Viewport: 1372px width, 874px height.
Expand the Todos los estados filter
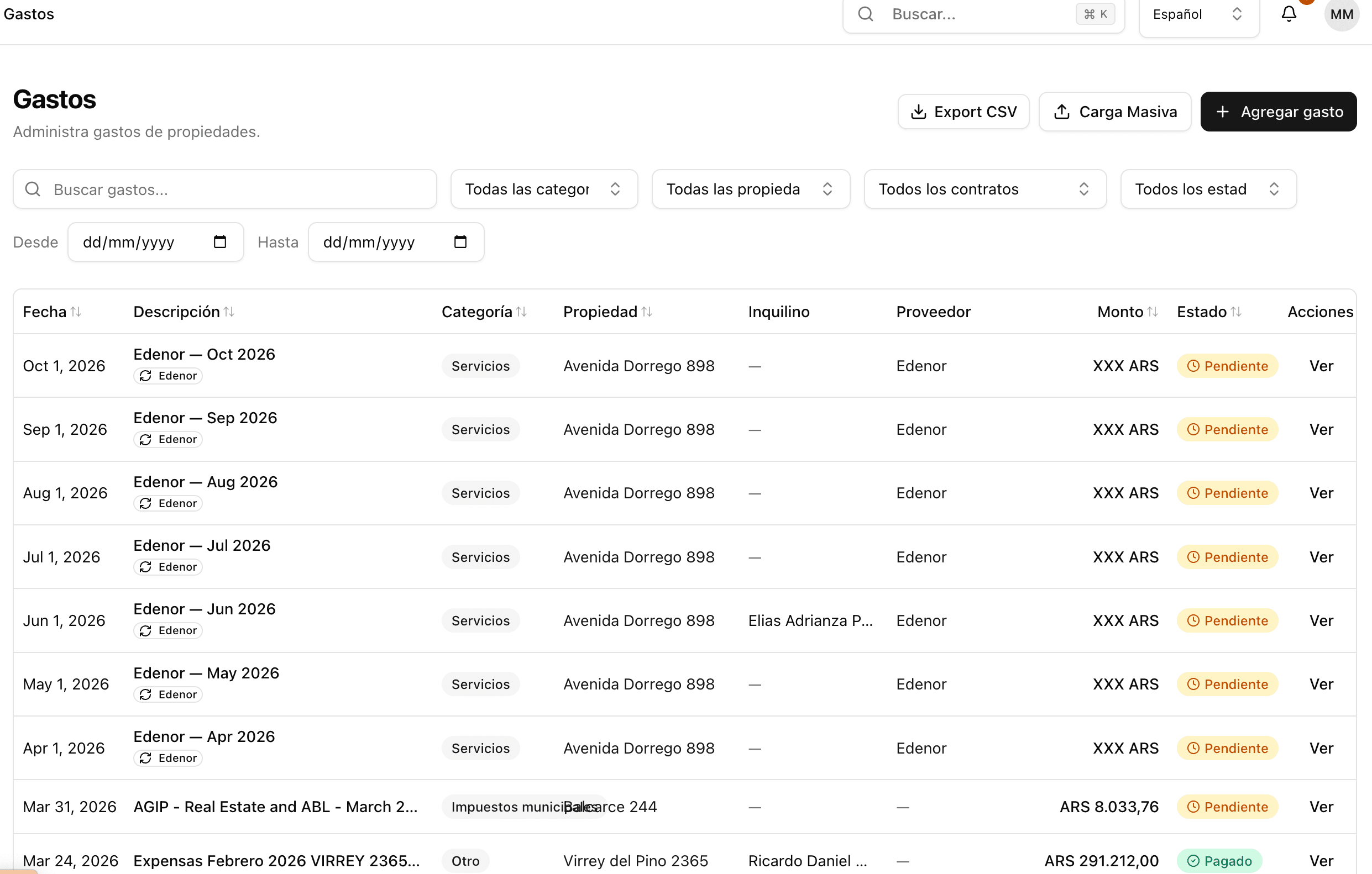pos(1208,189)
